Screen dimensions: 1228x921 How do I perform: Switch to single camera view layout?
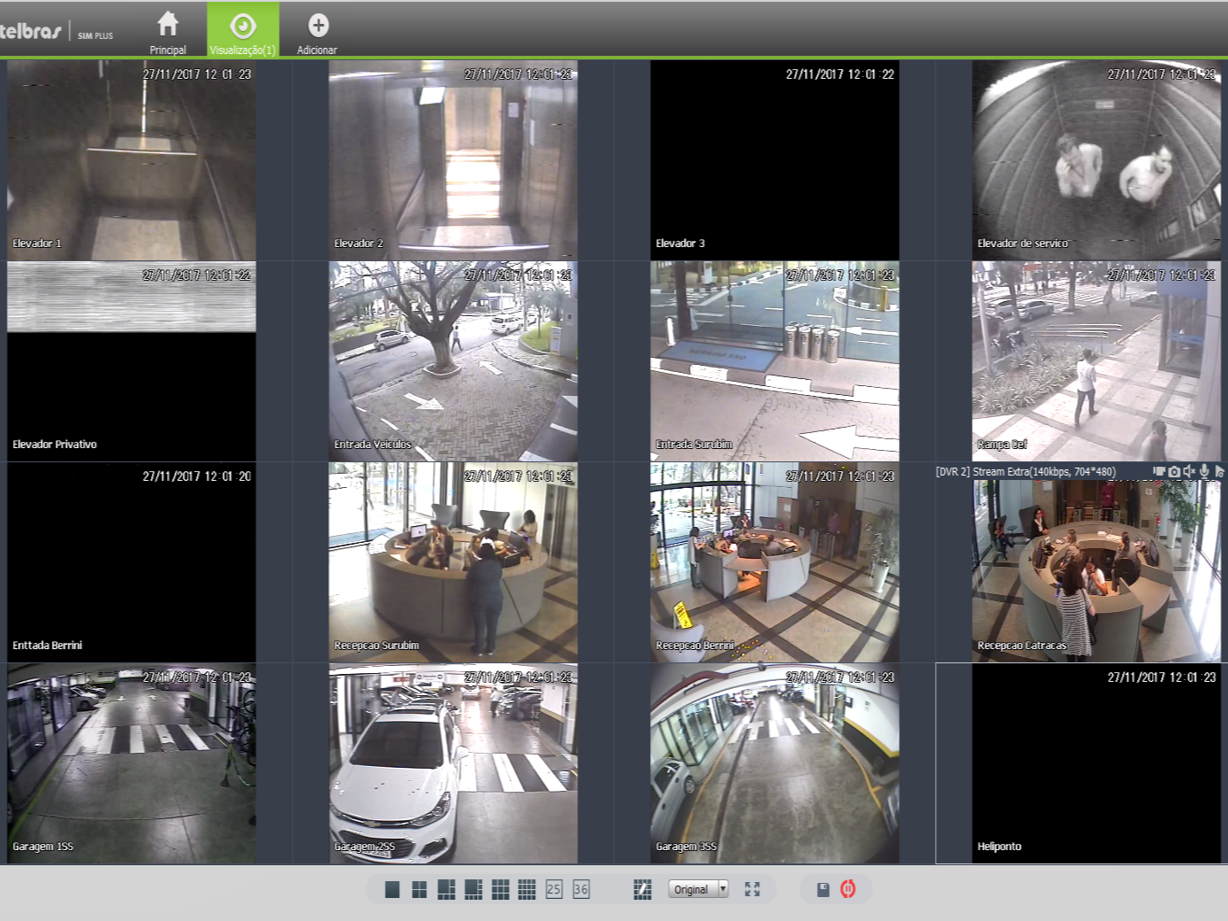coord(392,889)
